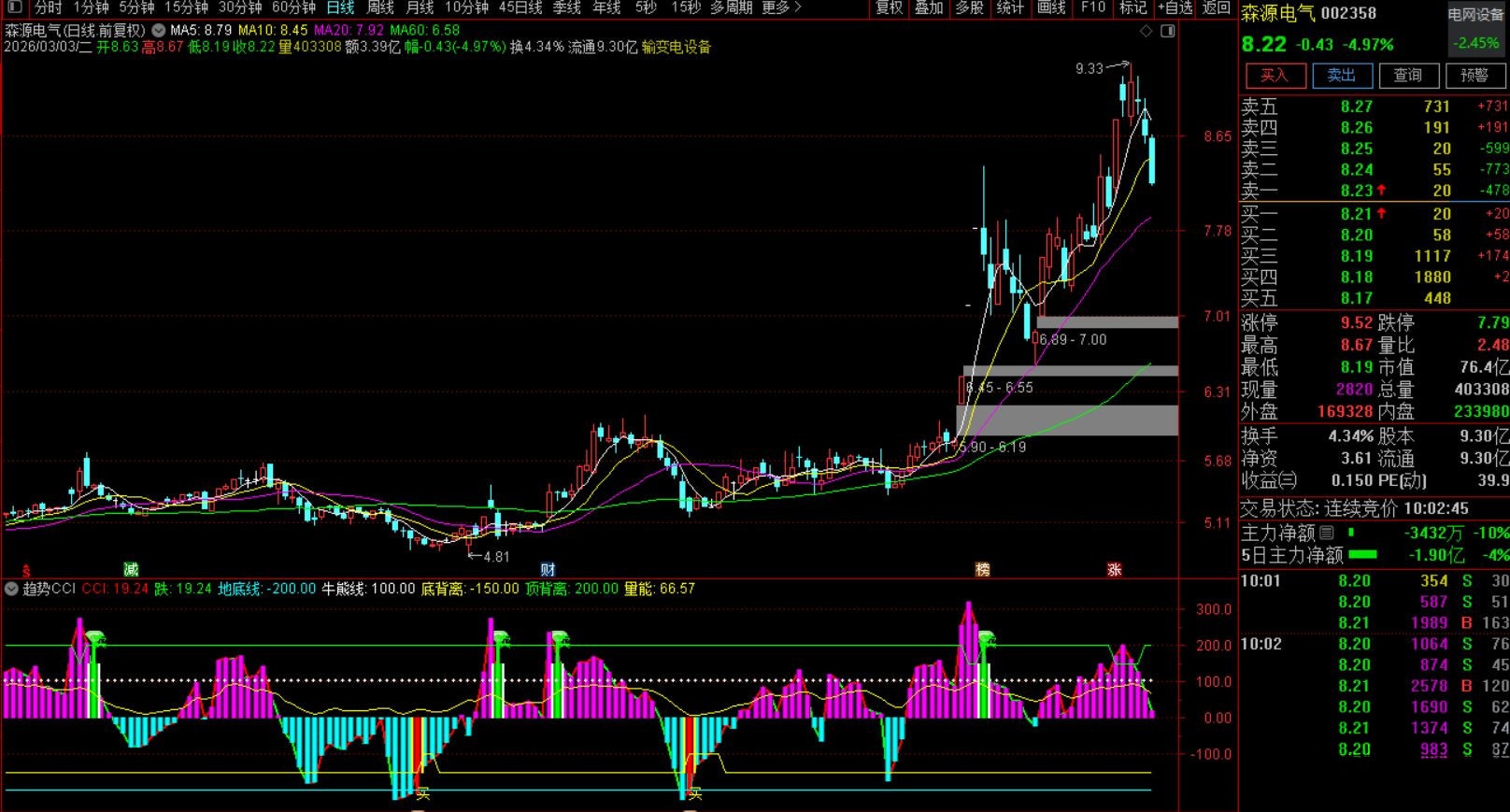The image size is (1510, 812).
Task: Toggle the side panel icon above chart
Action: point(1167,32)
